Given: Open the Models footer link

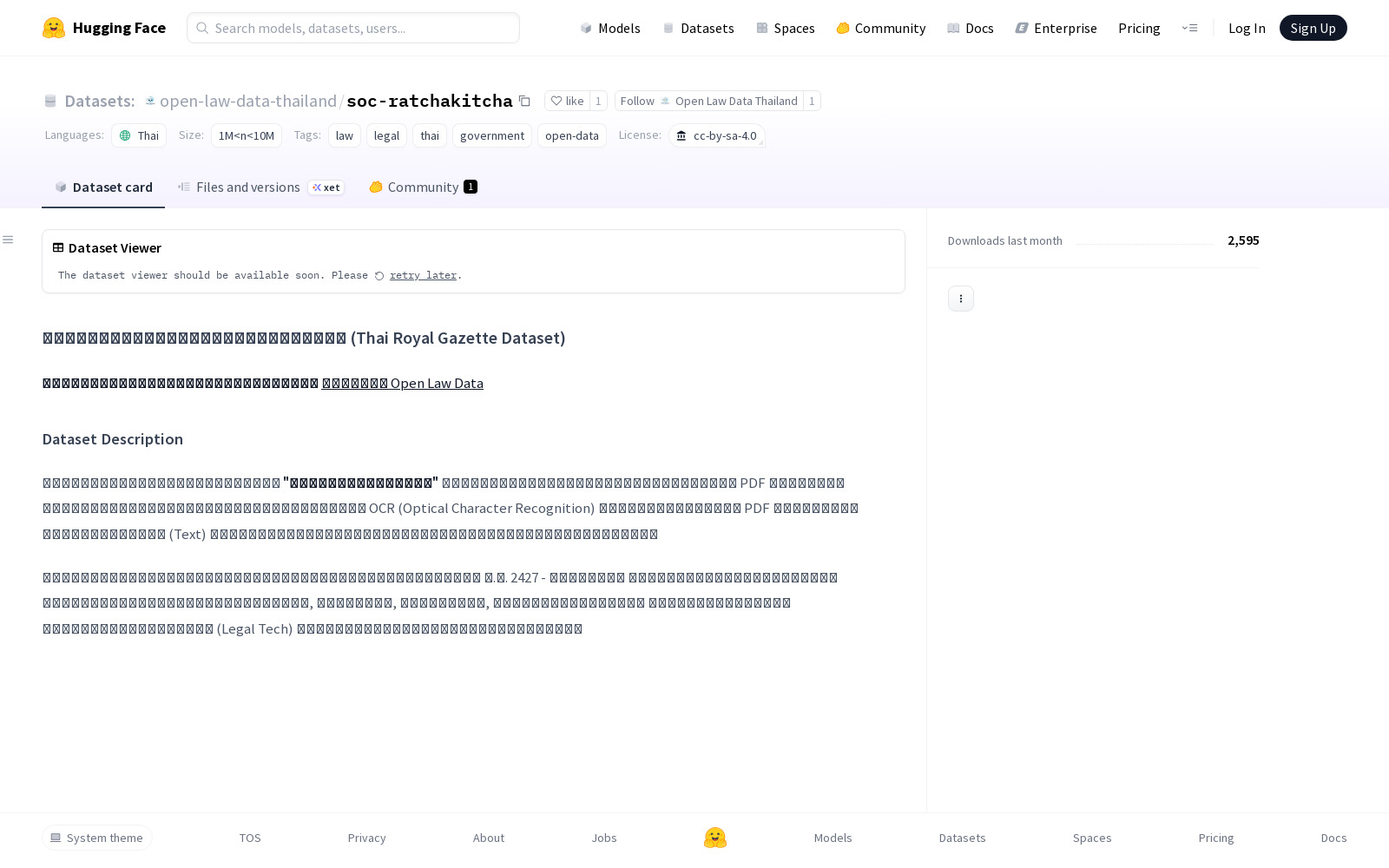Looking at the screenshot, I should 833,838.
